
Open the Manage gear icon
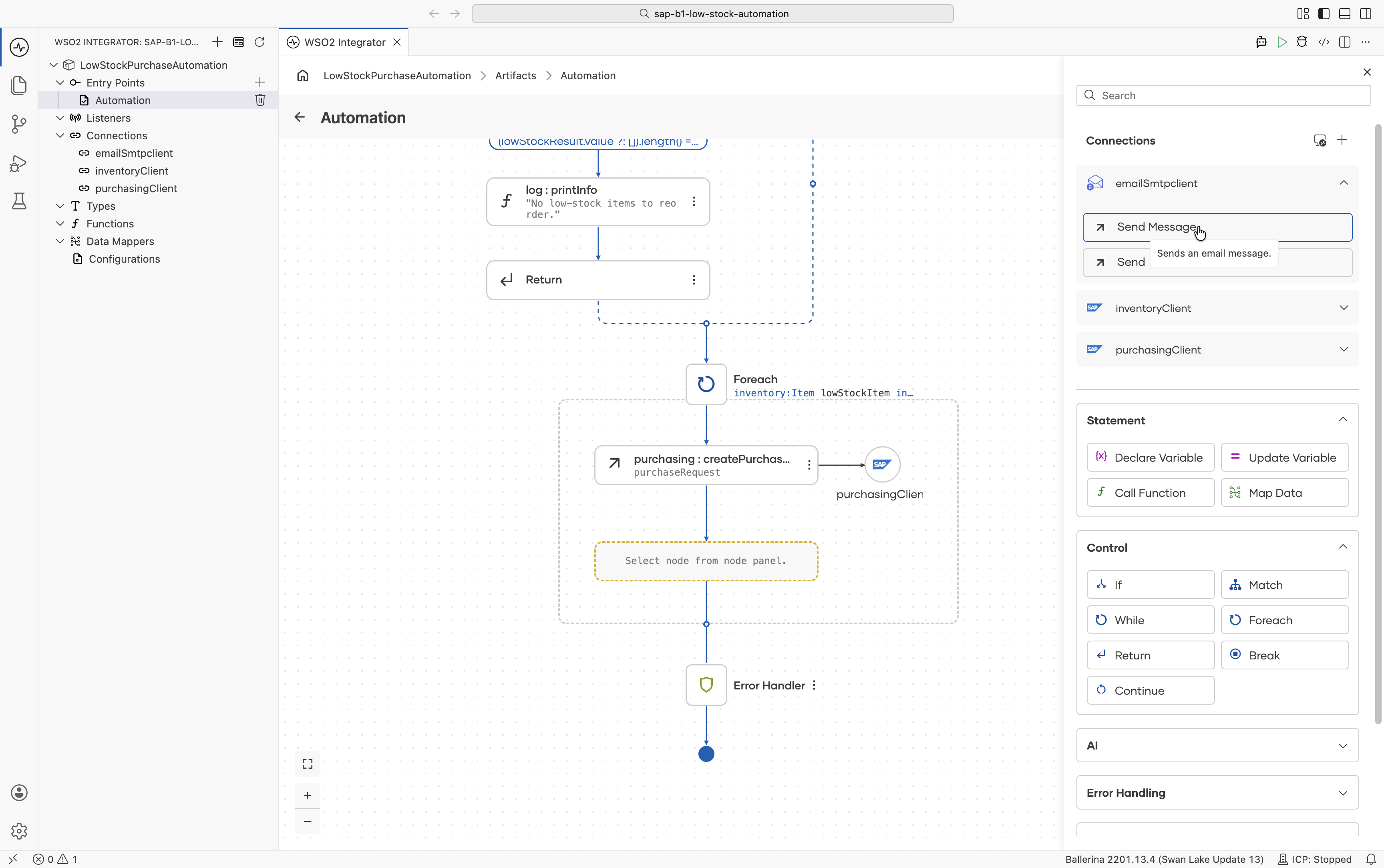coord(19,831)
